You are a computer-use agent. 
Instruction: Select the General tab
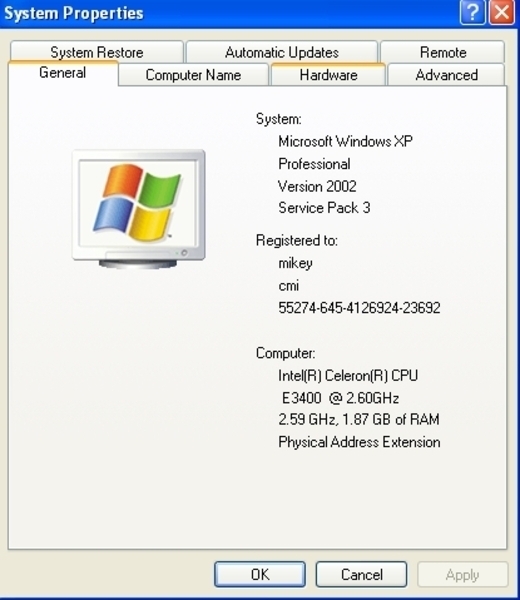pos(63,73)
